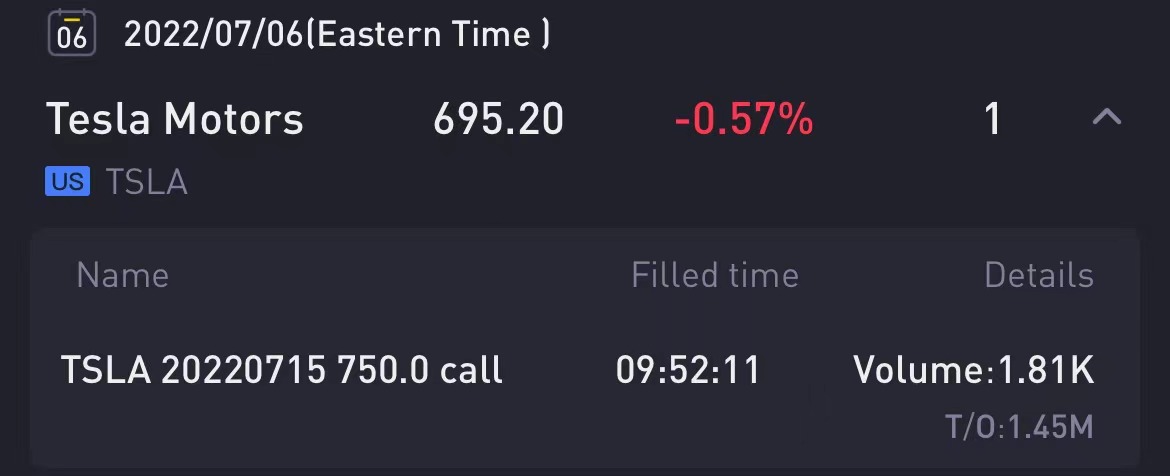Click the options detail card background
Screen dimensions: 1170x476
coord(585,348)
